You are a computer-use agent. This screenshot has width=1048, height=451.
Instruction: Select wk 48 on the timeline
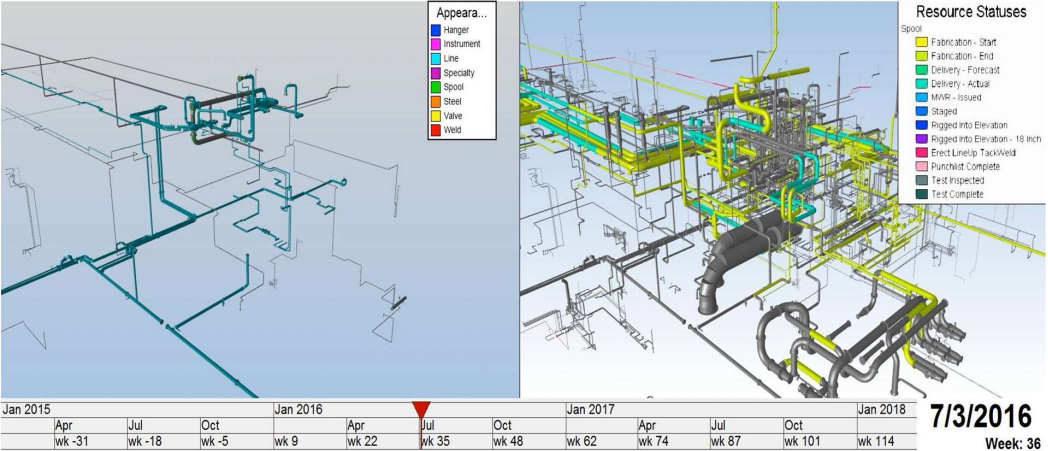click(507, 442)
